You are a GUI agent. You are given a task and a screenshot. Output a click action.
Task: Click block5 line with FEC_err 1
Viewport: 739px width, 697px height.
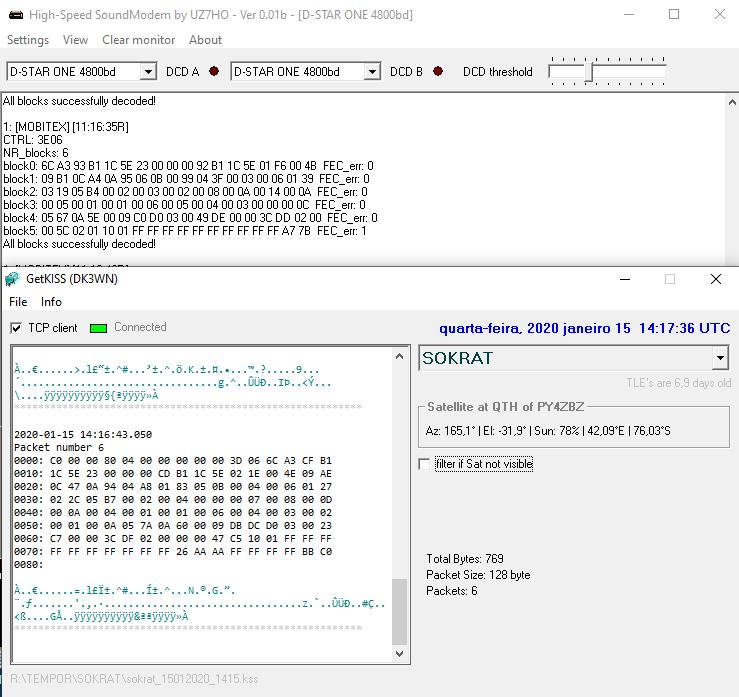(185, 231)
